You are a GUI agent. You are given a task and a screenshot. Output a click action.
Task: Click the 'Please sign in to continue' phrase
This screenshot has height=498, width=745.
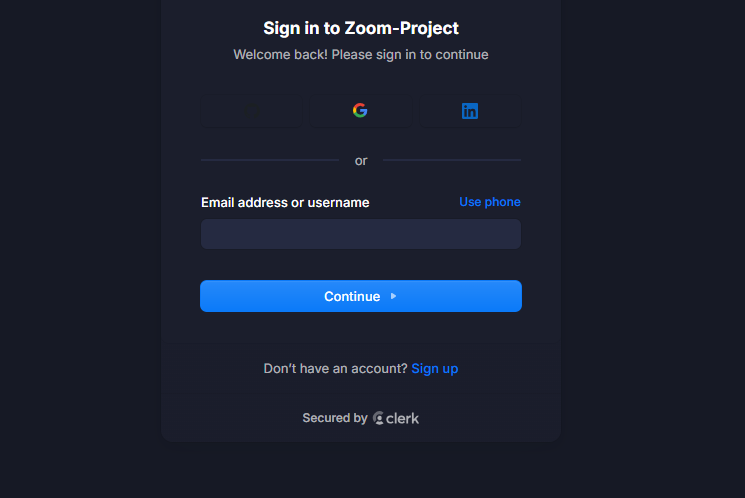pos(410,54)
